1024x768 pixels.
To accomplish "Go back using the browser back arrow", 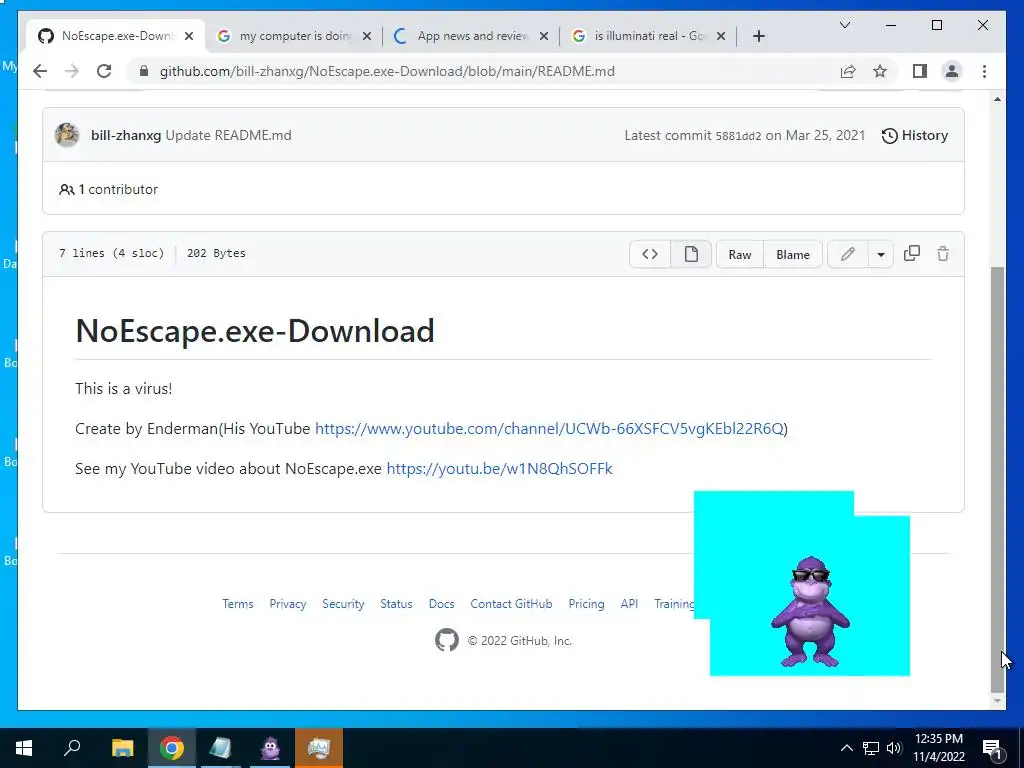I will point(40,71).
